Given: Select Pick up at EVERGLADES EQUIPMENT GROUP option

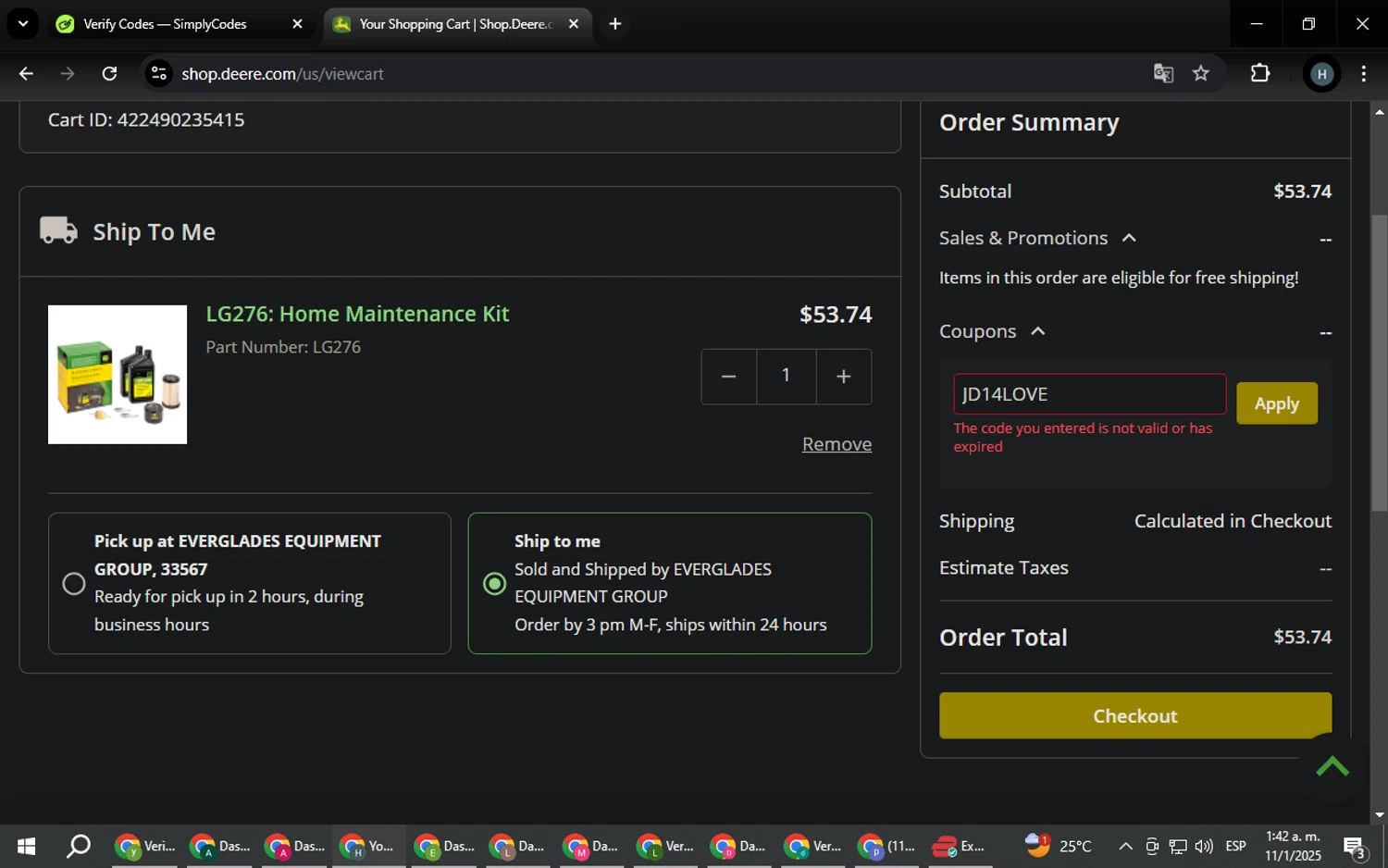Looking at the screenshot, I should (74, 584).
